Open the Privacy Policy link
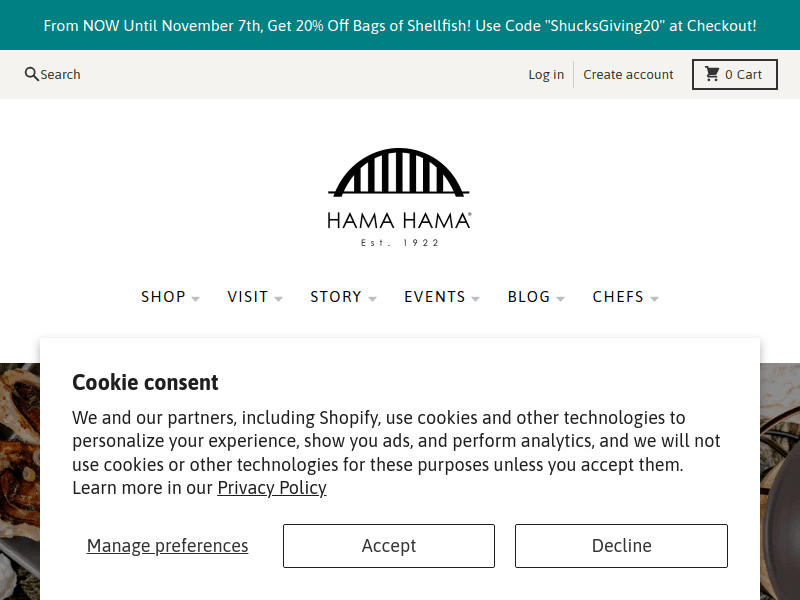Screen dimensions: 800x600 point(272,488)
